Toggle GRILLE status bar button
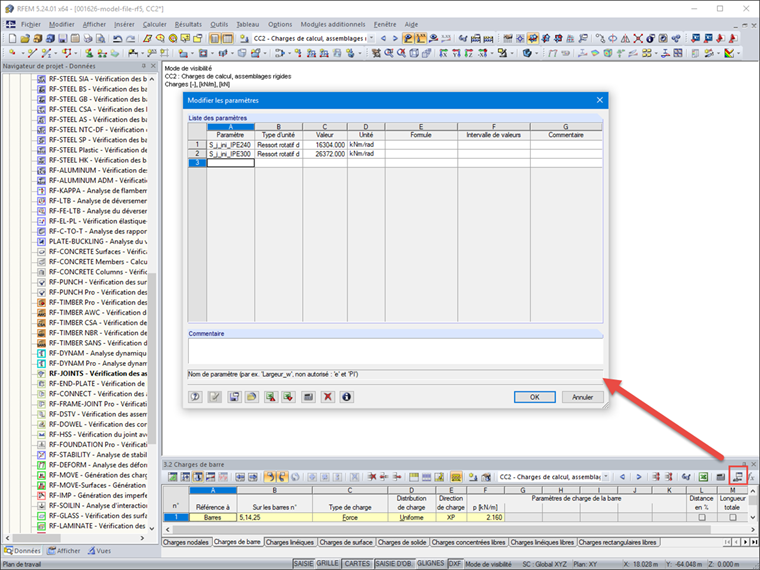This screenshot has height=570, width=760. pyautogui.click(x=327, y=563)
